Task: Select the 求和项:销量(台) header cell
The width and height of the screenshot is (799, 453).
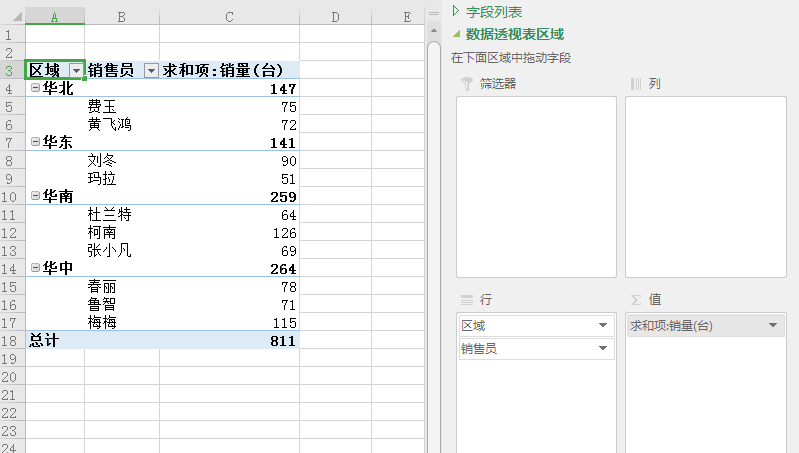Action: pyautogui.click(x=229, y=70)
